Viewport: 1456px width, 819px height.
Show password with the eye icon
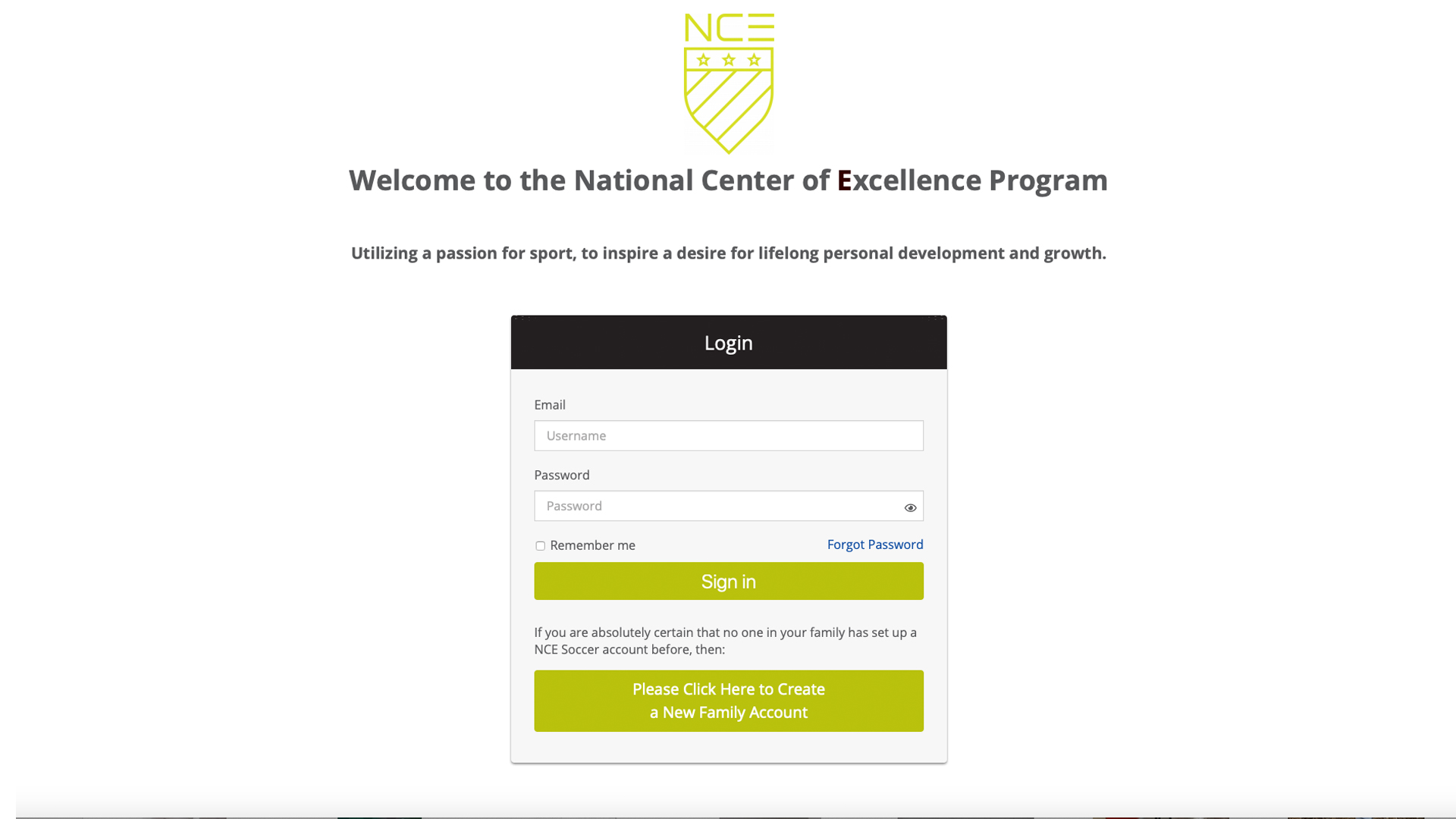point(910,507)
